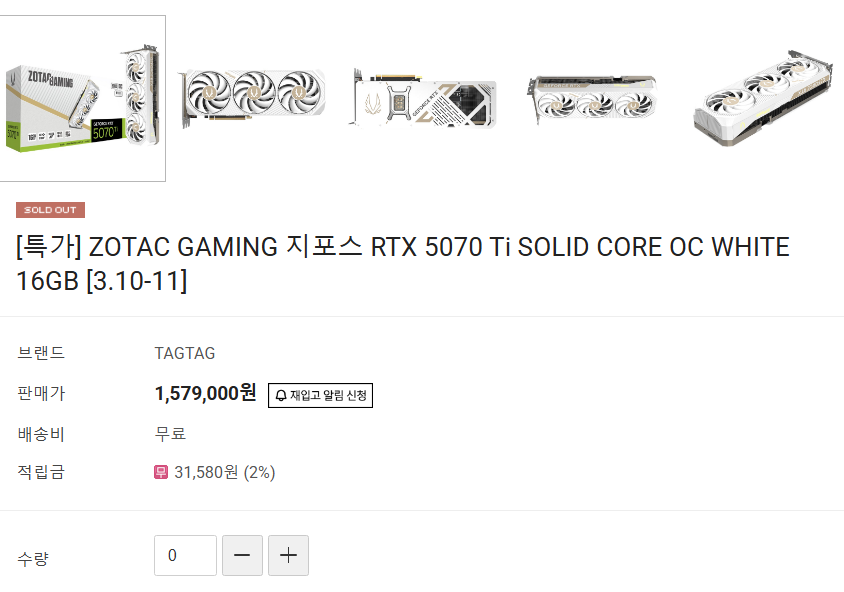
Task: Click the 배송비 row label
Action: pos(41,434)
